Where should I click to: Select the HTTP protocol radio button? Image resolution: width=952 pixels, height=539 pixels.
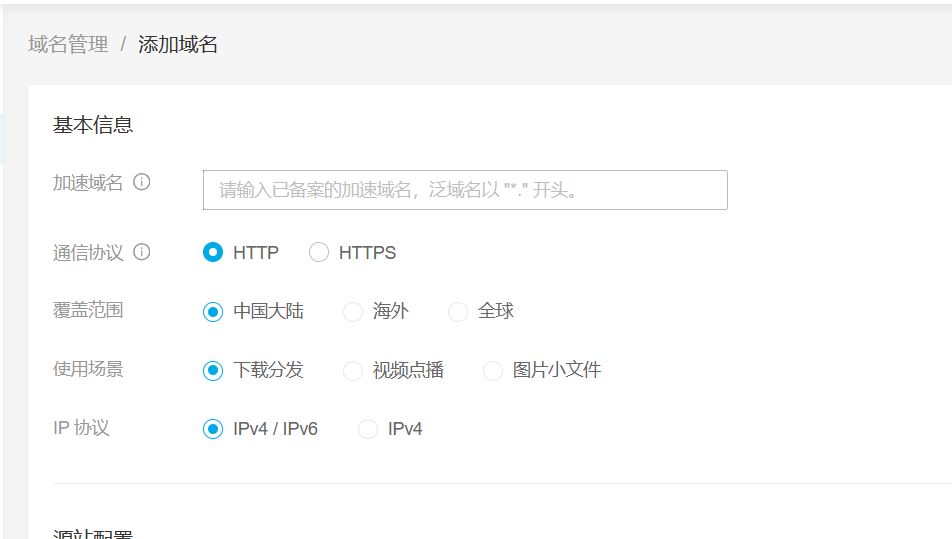tap(213, 252)
